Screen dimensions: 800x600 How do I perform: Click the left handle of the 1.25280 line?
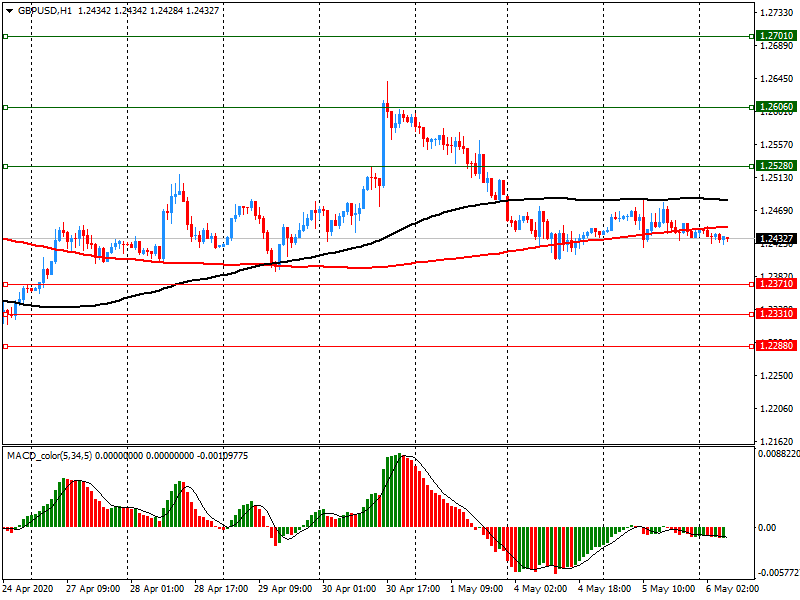[6, 167]
